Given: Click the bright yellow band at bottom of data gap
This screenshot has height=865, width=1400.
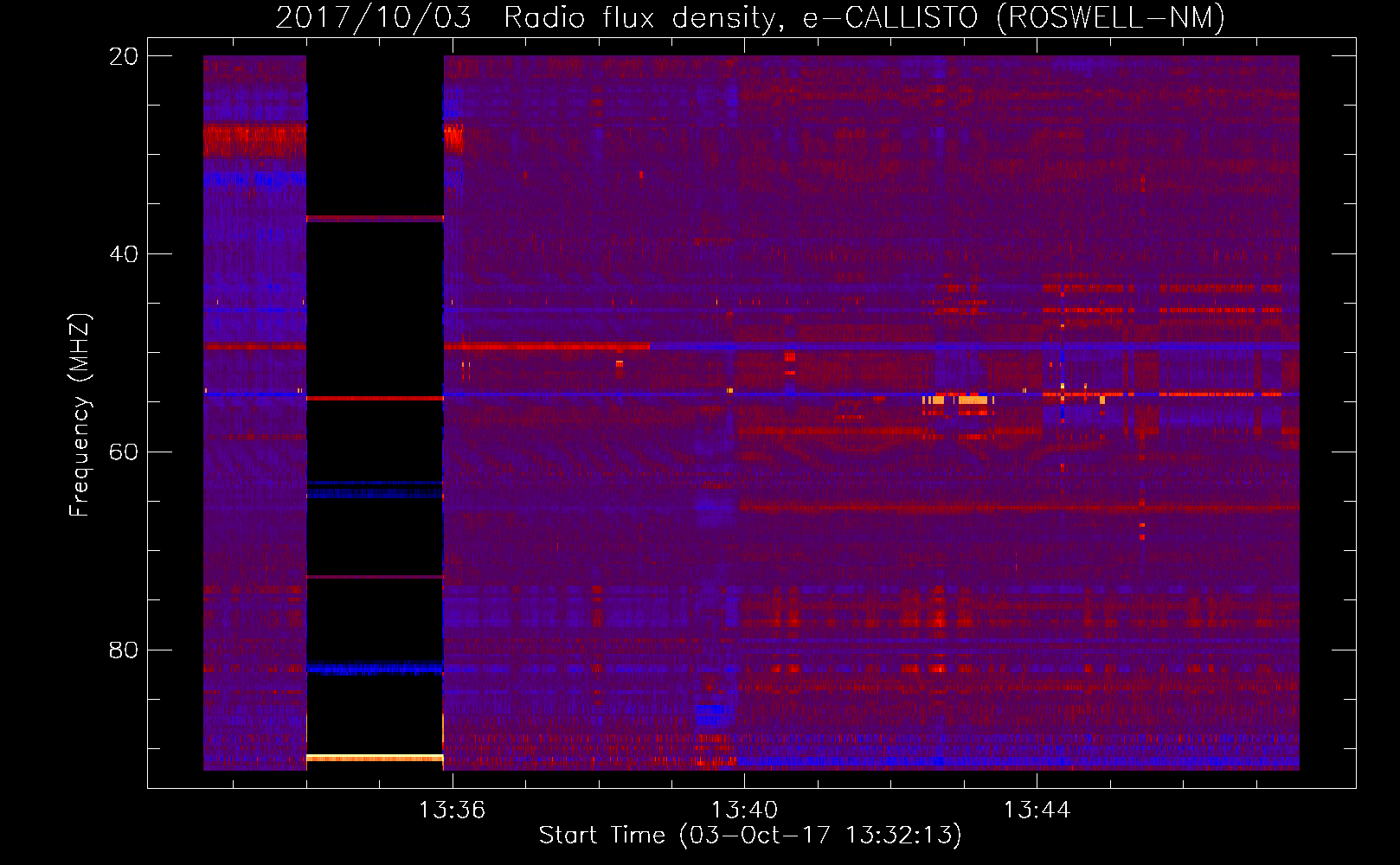Looking at the screenshot, I should (x=375, y=758).
